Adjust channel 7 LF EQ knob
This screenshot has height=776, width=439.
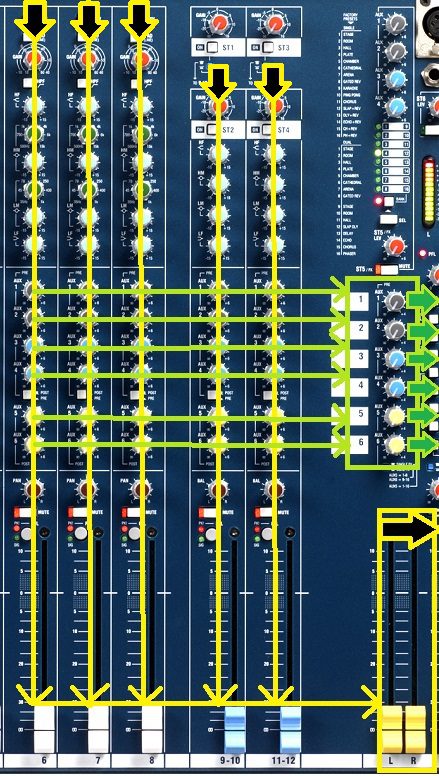coord(88,244)
